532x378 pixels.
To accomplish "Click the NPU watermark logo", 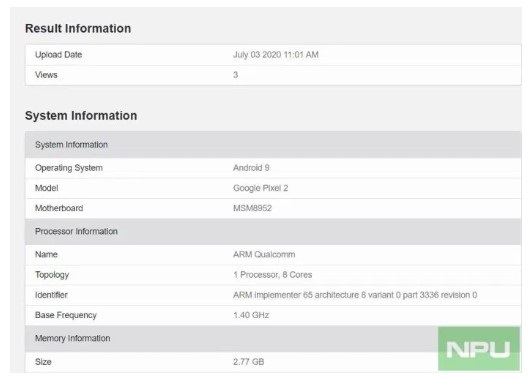I will click(x=479, y=349).
